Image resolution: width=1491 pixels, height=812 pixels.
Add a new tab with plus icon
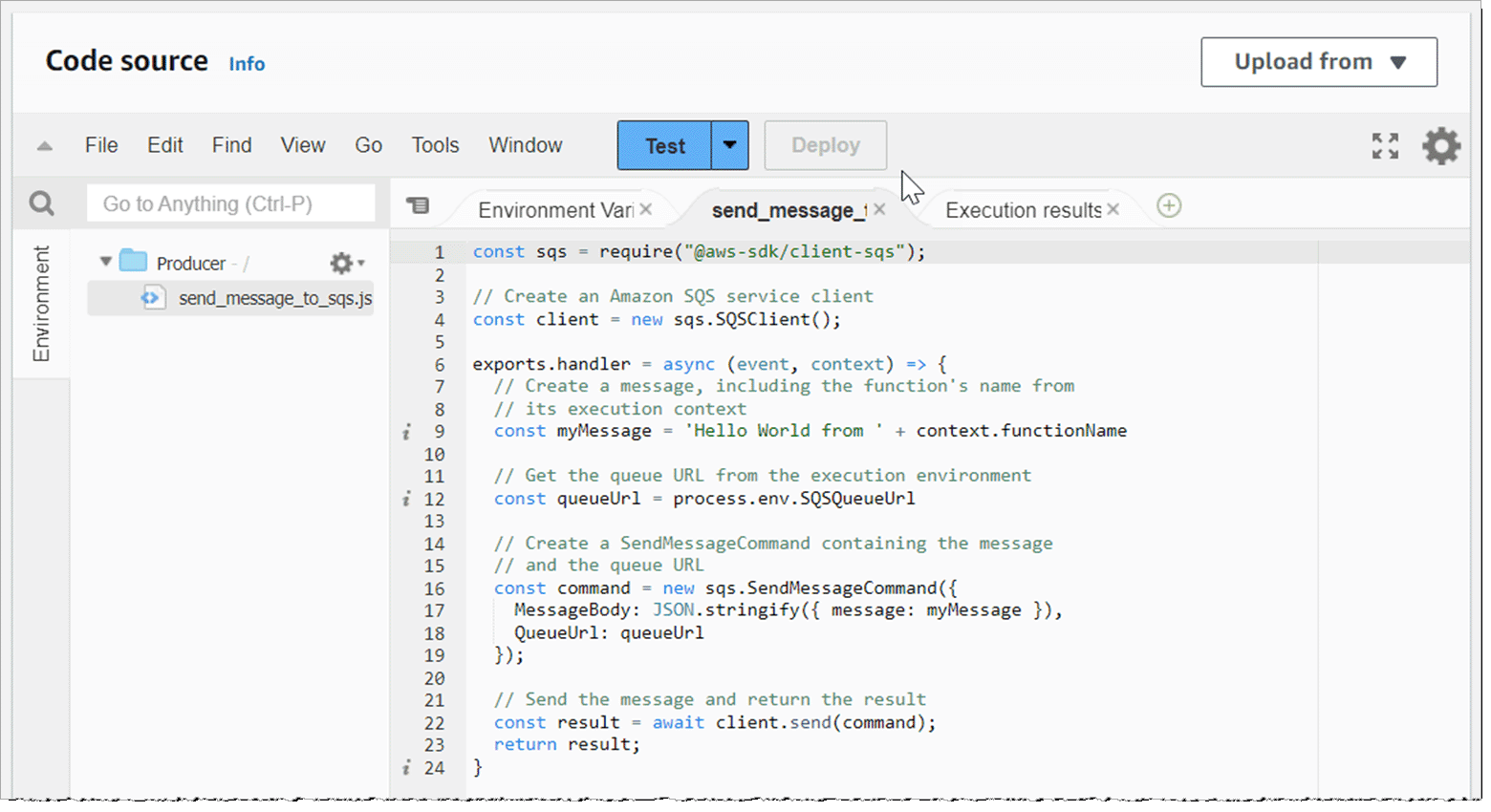coord(1169,205)
